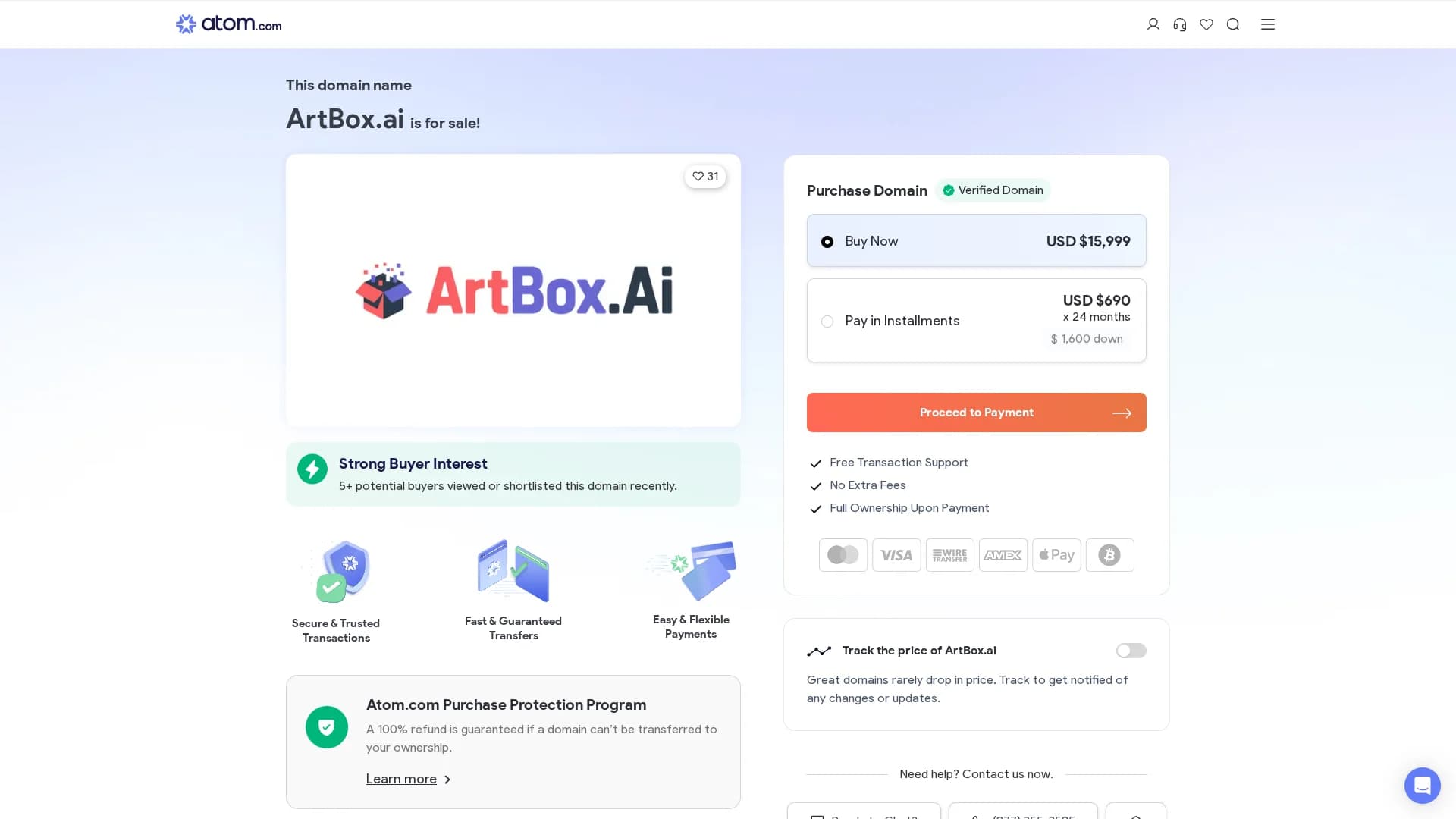Click the Easy & Flexible Payments card illustration
The height and width of the screenshot is (819, 1456).
[691, 570]
